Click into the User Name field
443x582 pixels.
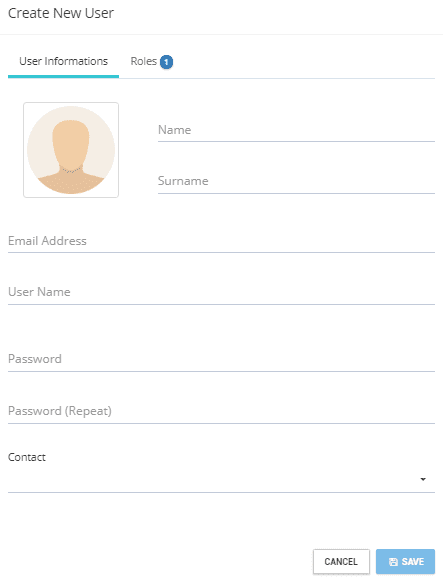pyautogui.click(x=221, y=292)
